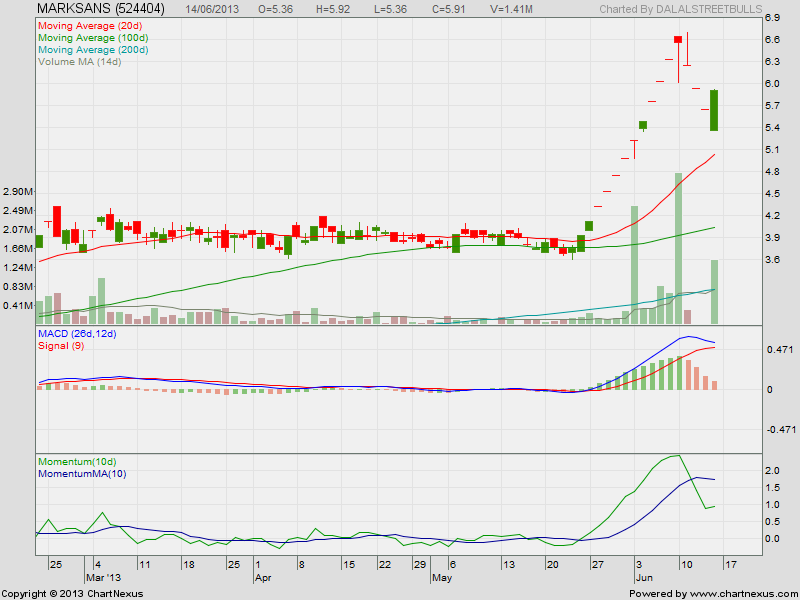The image size is (800, 600).
Task: Click the positive 0.471 MACD axis label
Action: click(x=781, y=349)
